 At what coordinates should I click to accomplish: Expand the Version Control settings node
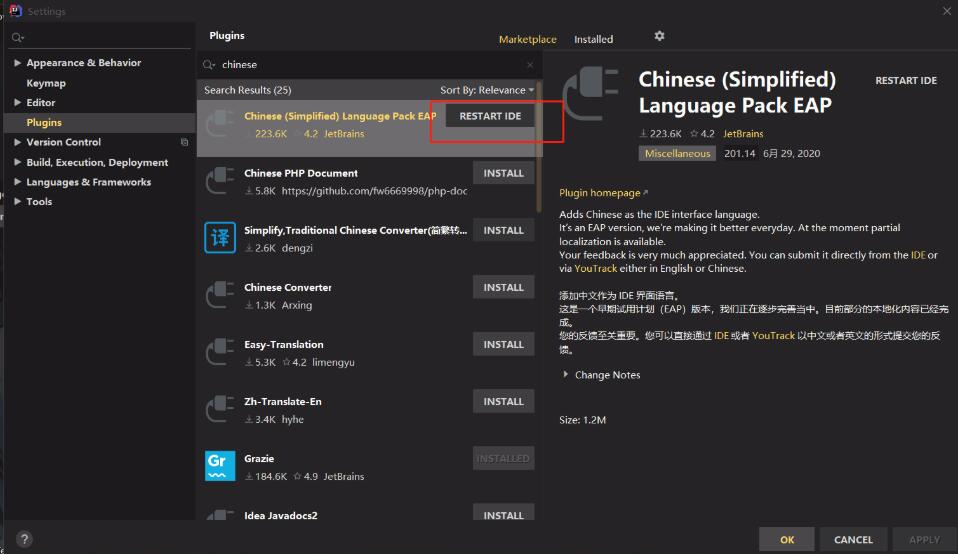[17, 142]
